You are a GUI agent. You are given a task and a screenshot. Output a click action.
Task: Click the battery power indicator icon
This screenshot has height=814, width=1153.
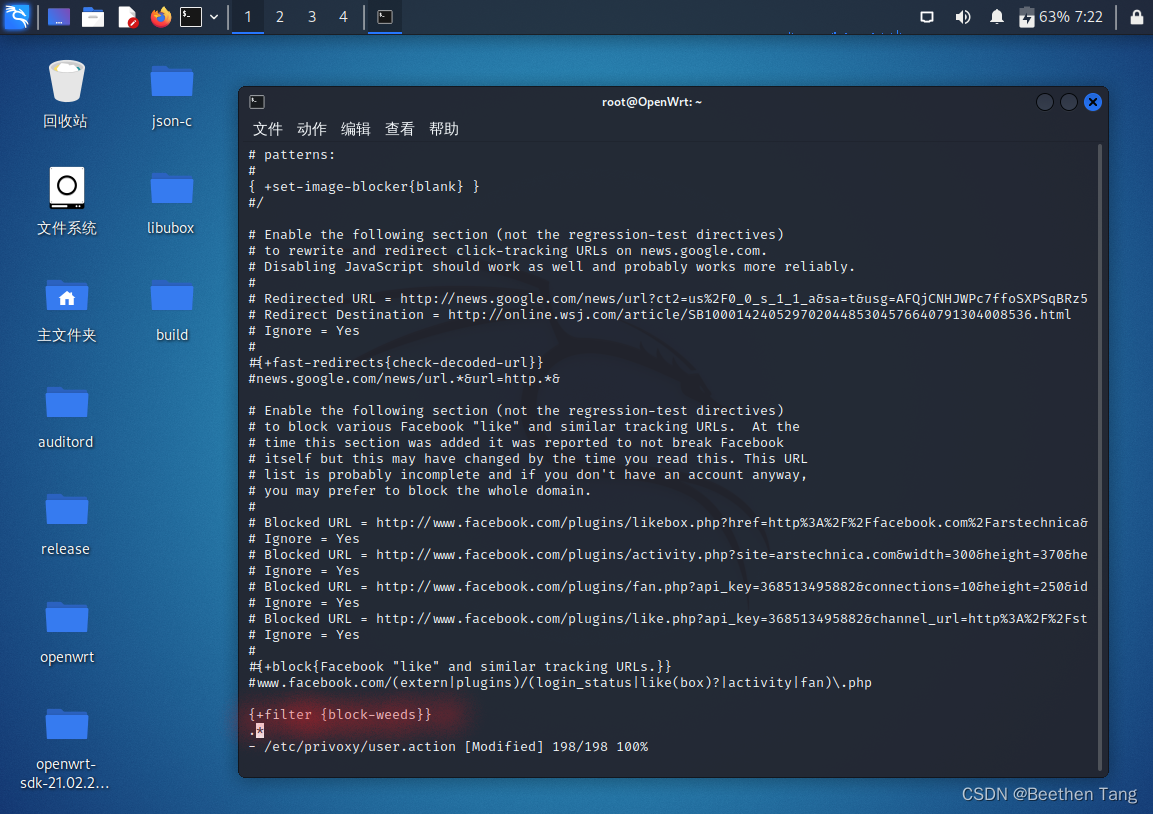coord(1027,17)
